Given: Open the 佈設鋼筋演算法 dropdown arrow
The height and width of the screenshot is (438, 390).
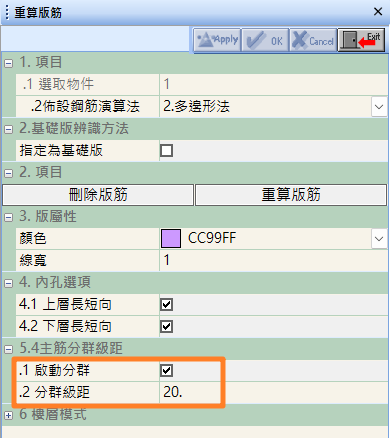Looking at the screenshot, I should pos(379,107).
